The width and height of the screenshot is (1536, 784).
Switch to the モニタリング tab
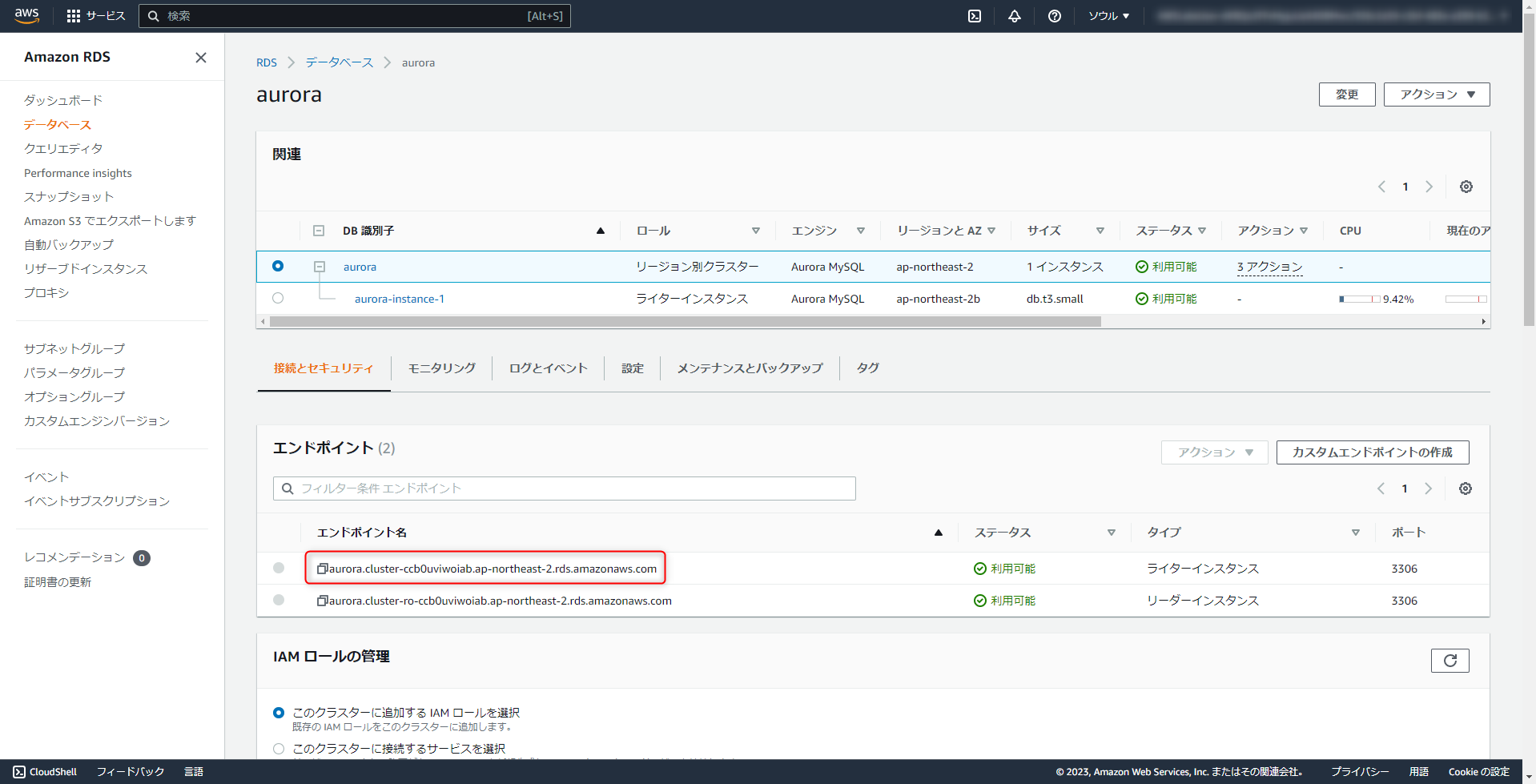coord(441,368)
